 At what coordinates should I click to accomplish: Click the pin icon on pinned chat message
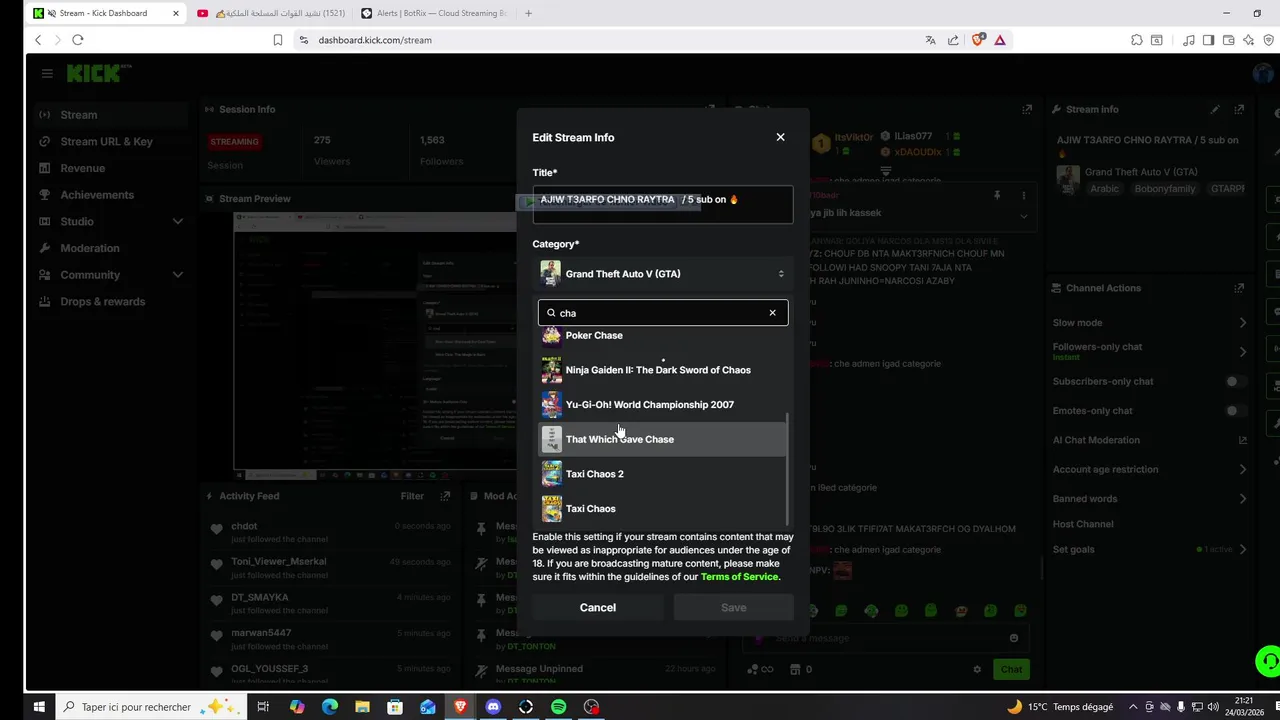(997, 196)
